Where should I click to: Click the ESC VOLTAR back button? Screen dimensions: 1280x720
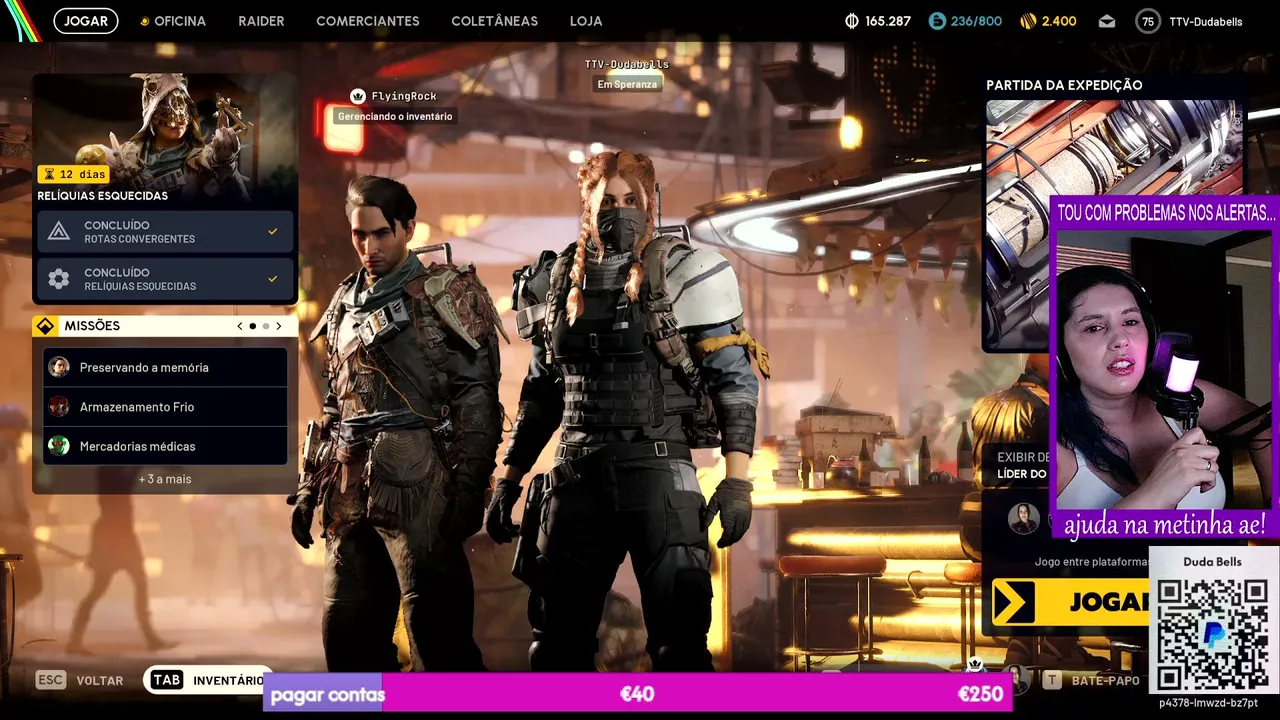[80, 680]
